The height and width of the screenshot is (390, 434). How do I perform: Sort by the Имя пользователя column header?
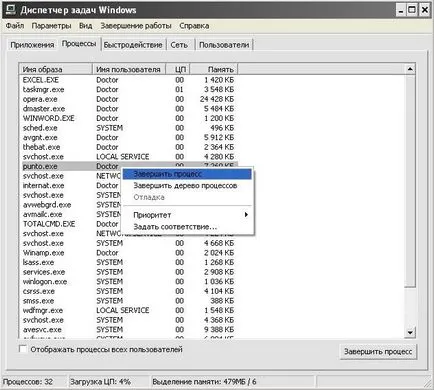click(129, 69)
